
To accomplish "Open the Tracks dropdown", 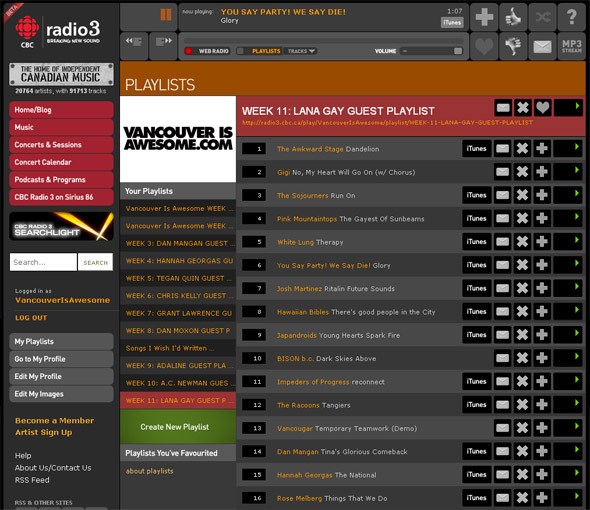I will (301, 51).
